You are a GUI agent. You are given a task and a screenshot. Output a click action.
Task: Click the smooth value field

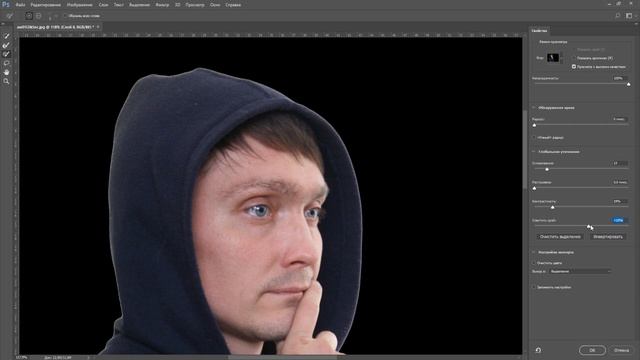click(x=620, y=163)
